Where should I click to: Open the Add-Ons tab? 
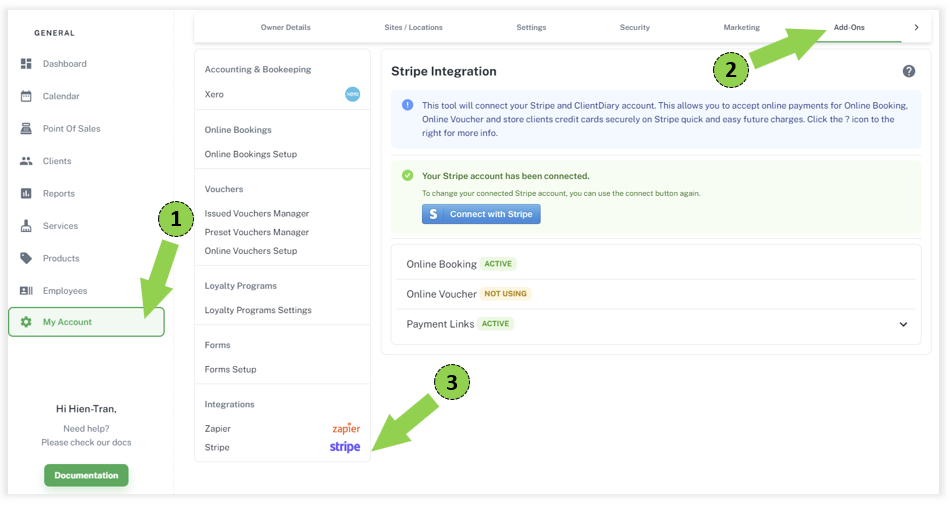tap(849, 27)
